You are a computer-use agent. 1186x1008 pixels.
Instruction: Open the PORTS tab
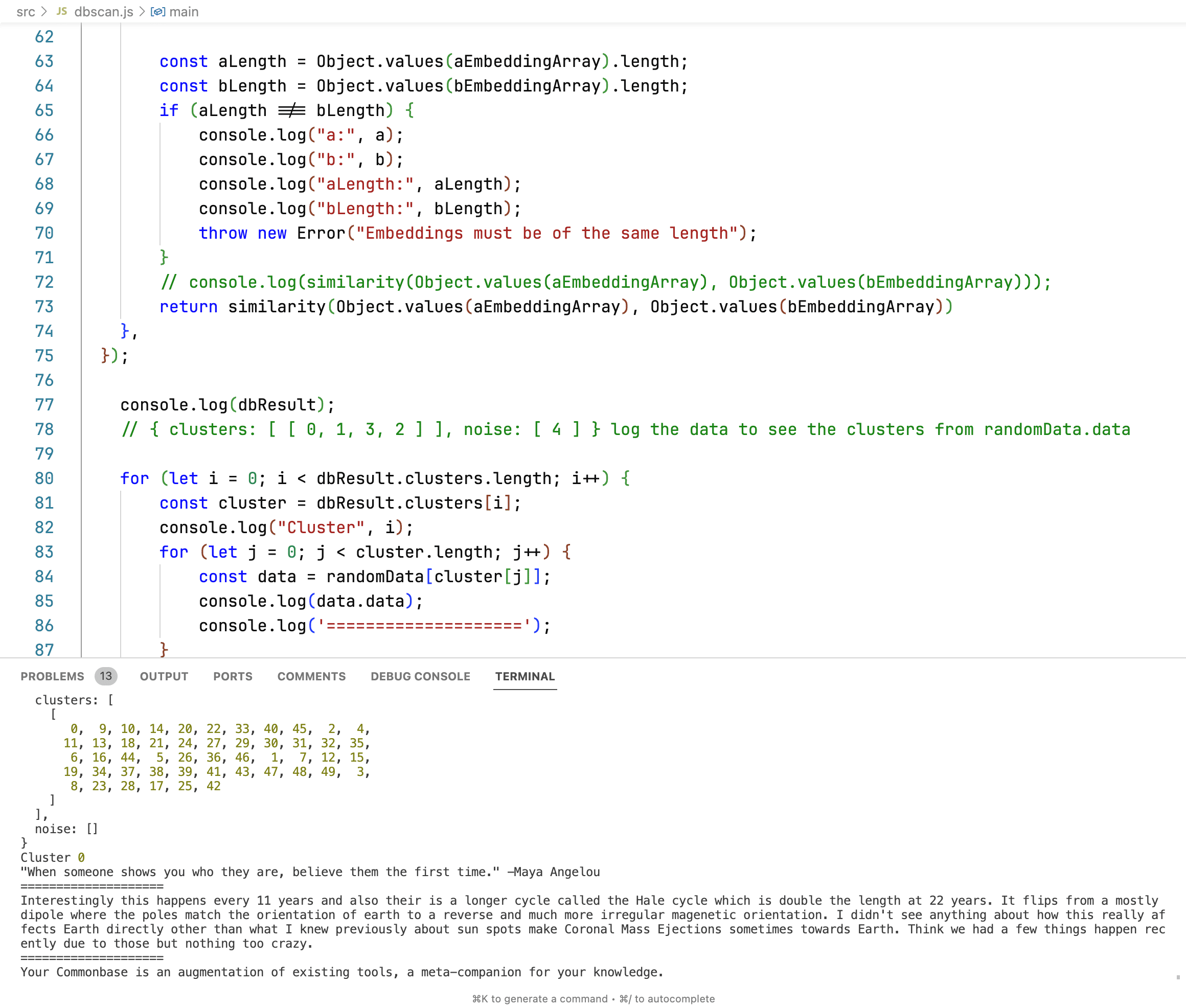pos(233,676)
